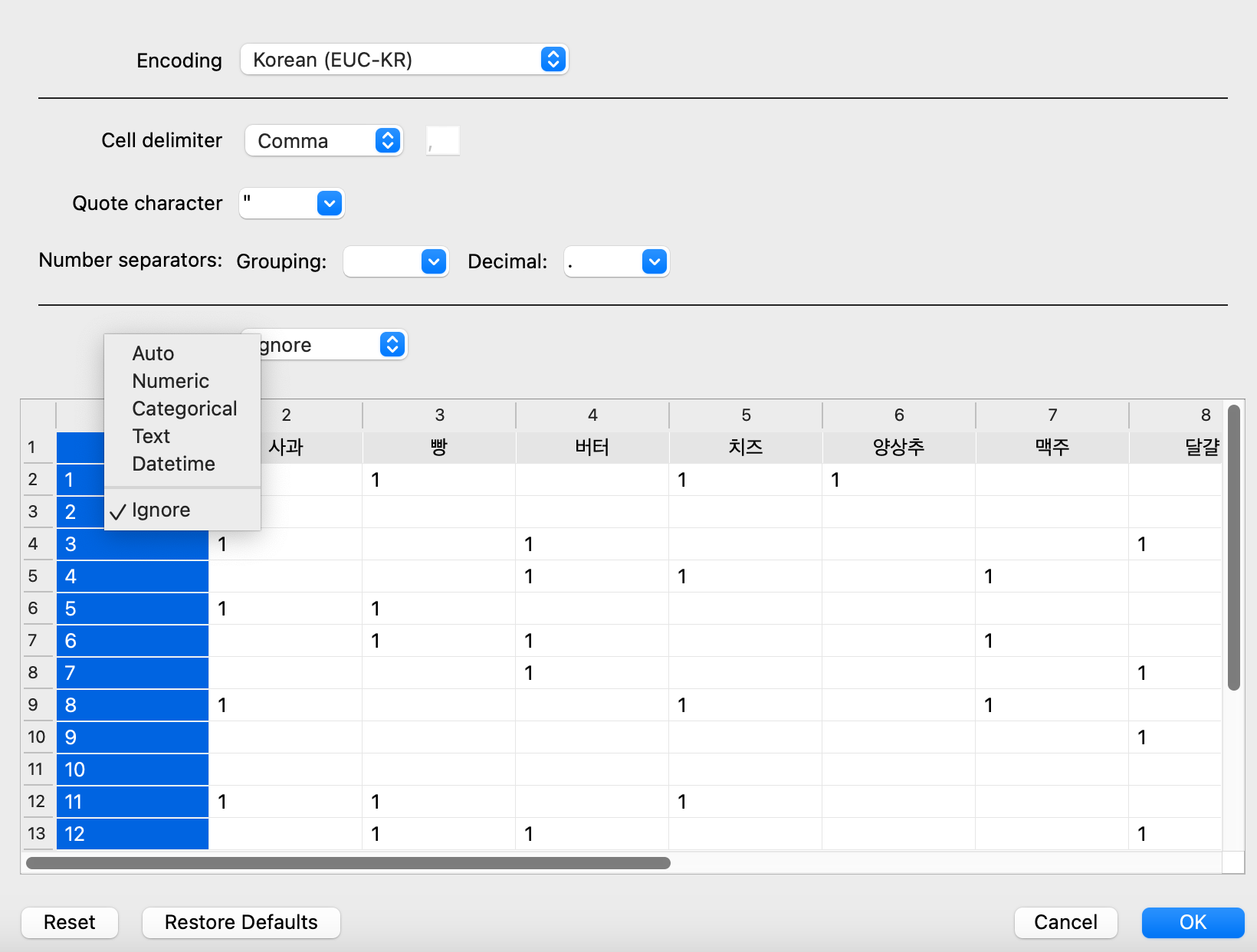Screen dimensions: 1257x952
Task: Click highlighted cell with value 8
Action: pyautogui.click(x=133, y=704)
